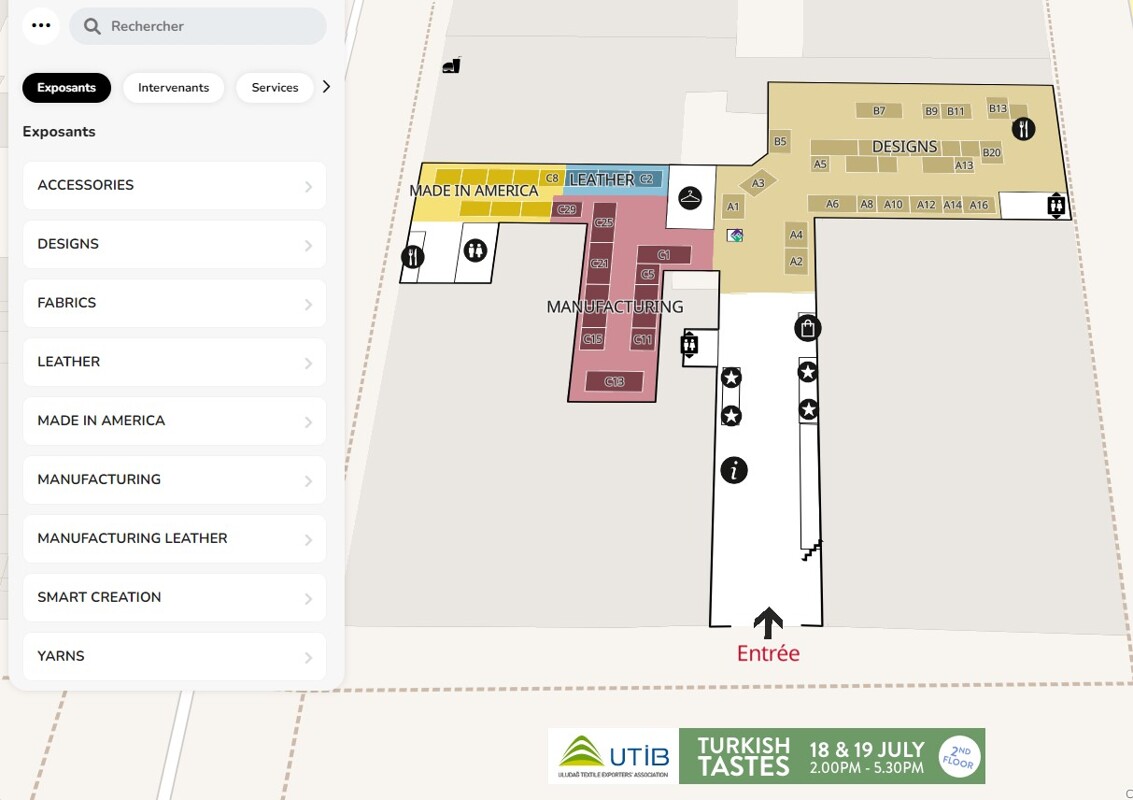Click the restaurant icon in the Designs area
The width and height of the screenshot is (1133, 800).
1023,129
